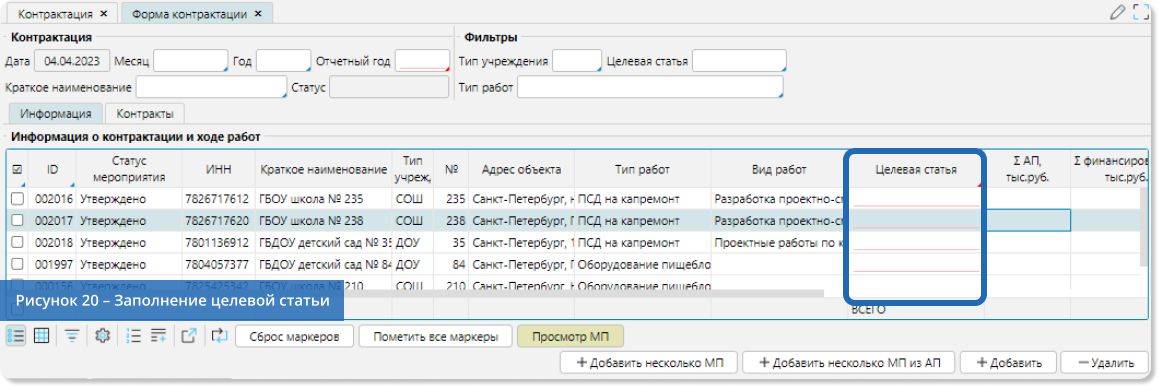Check the row checkbox for ID 002016
1159x387 pixels.
(17, 199)
